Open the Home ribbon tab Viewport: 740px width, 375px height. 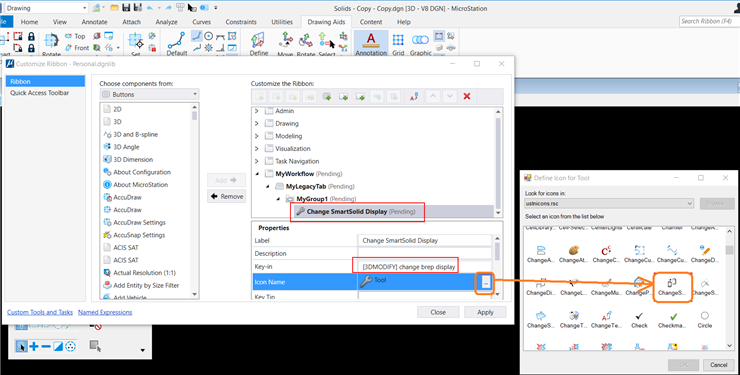pos(29,22)
